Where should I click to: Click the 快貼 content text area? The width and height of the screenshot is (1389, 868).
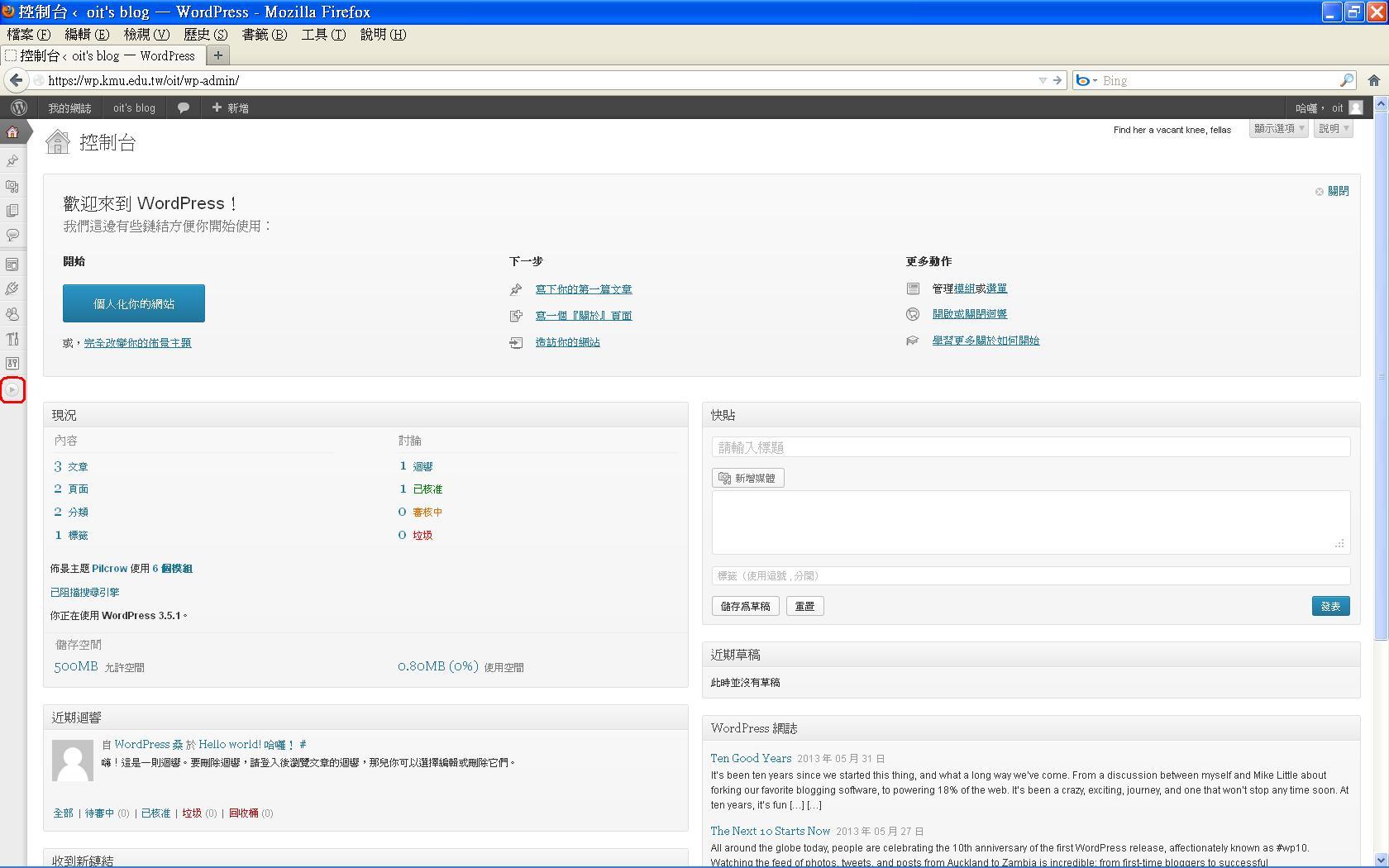(x=1031, y=522)
